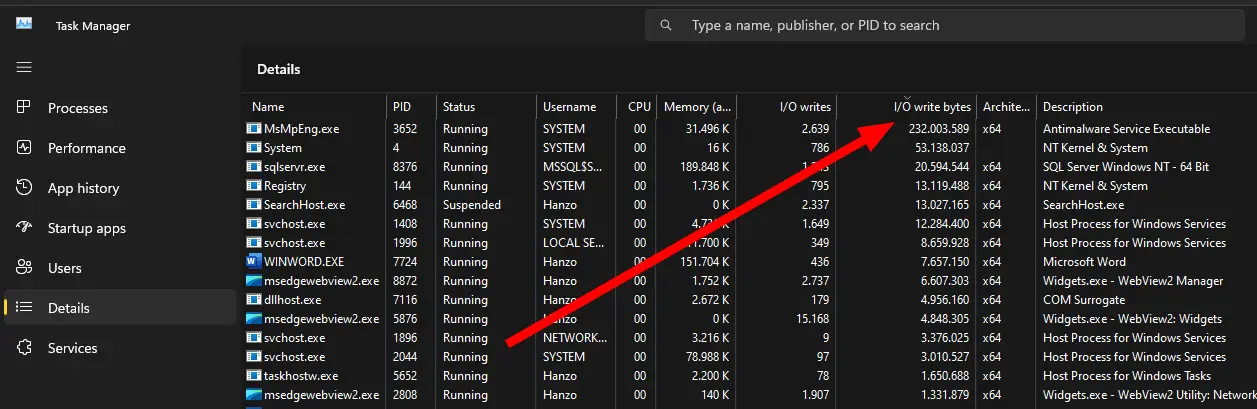Viewport: 1257px width, 409px height.
Task: Select the MsMpEng.exe process row
Action: pos(750,129)
